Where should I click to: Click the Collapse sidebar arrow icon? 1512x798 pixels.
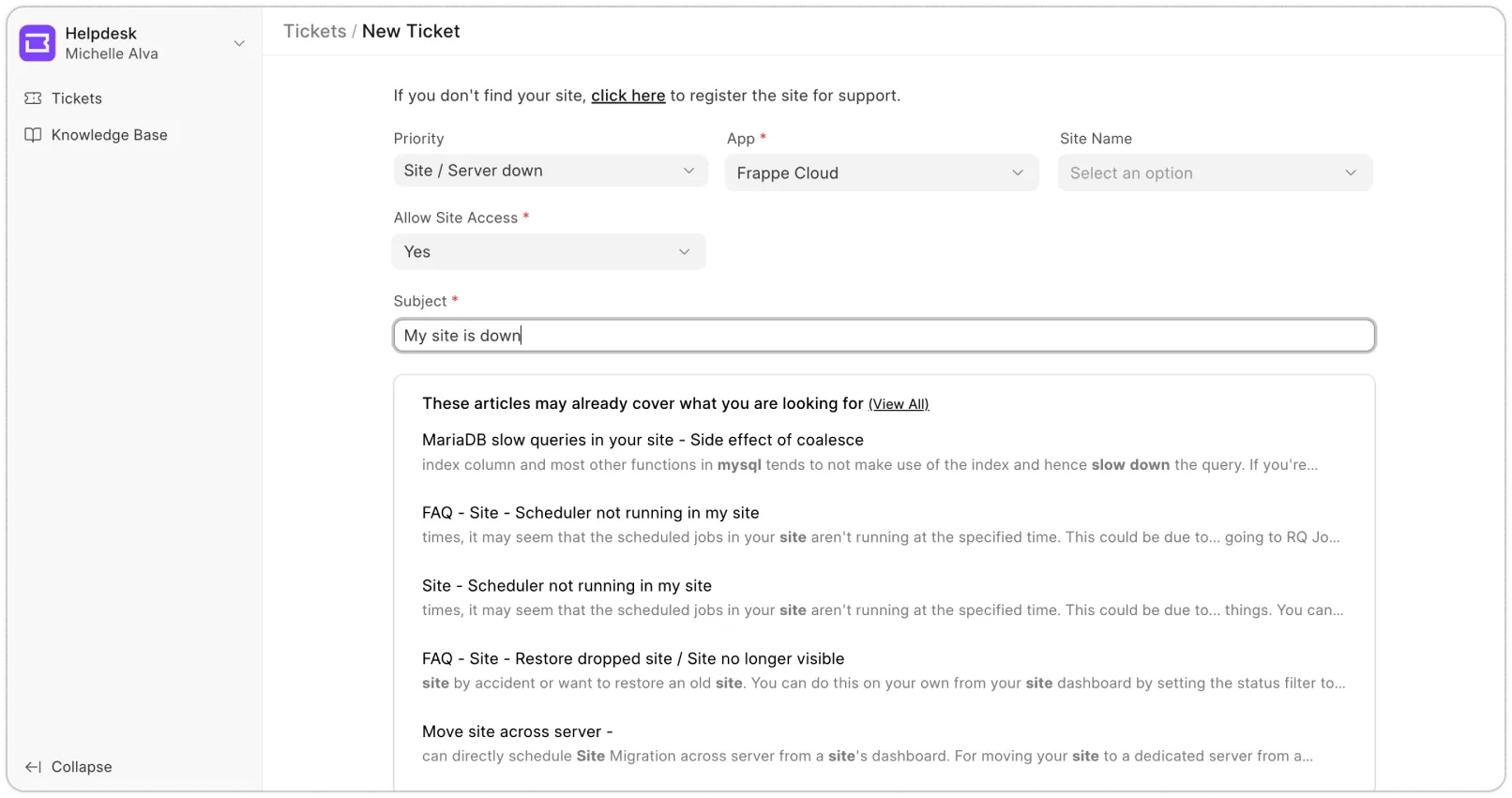tap(33, 767)
